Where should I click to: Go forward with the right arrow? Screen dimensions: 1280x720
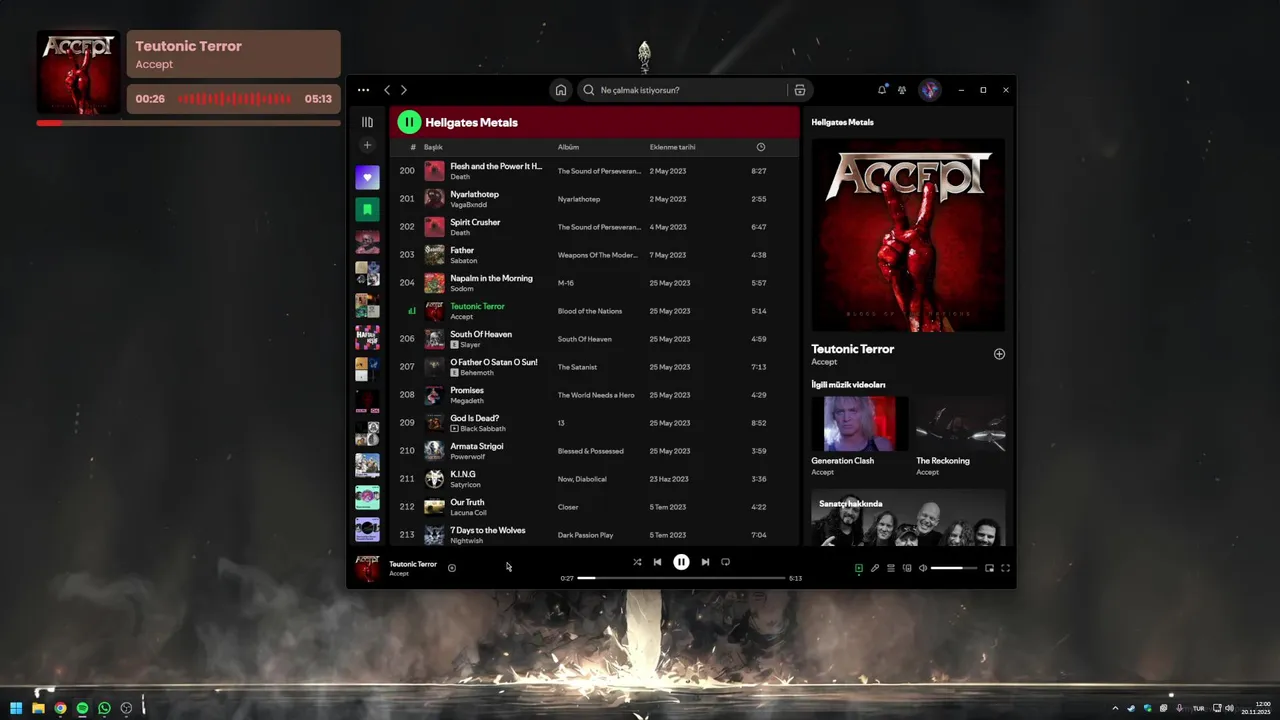pos(404,90)
